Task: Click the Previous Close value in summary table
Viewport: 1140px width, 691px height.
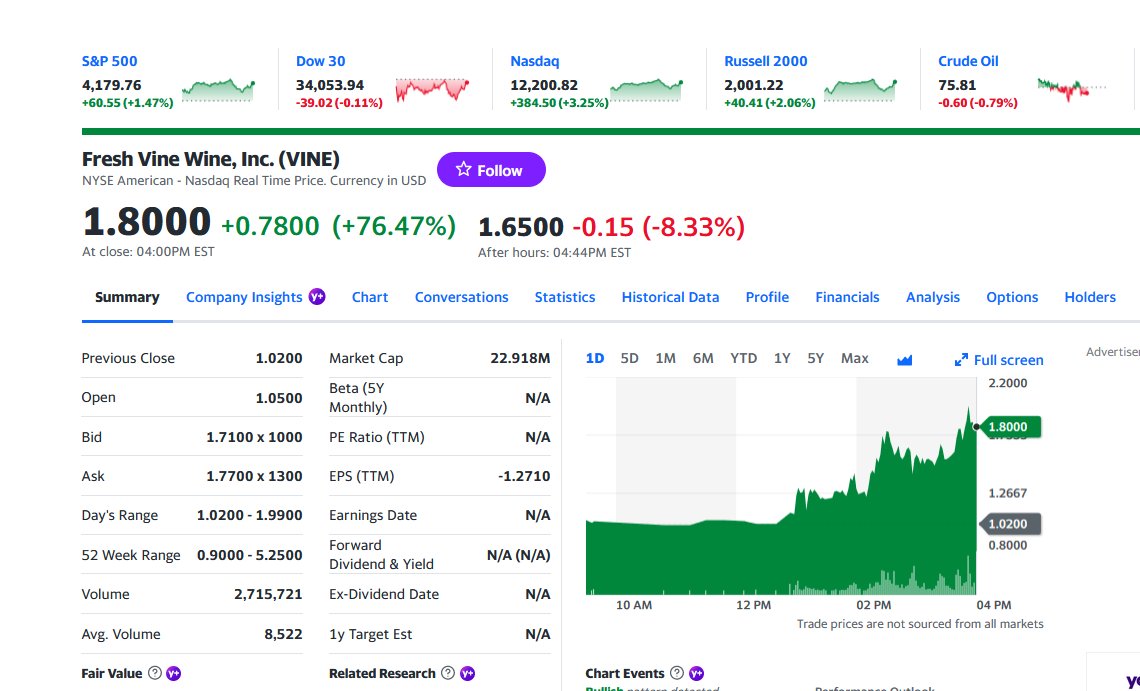Action: click(279, 358)
